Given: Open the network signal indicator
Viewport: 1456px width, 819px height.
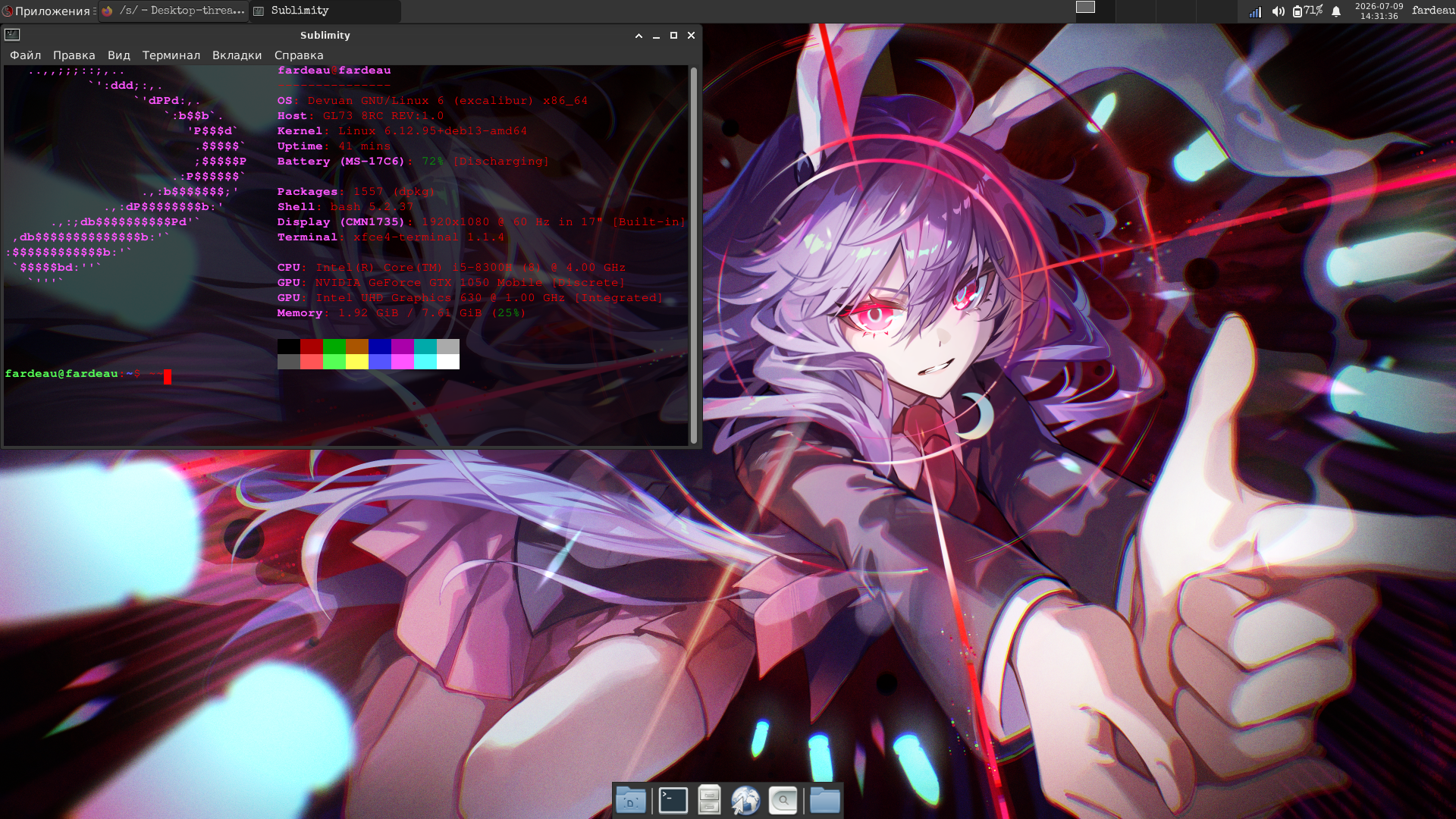Looking at the screenshot, I should pos(1255,11).
